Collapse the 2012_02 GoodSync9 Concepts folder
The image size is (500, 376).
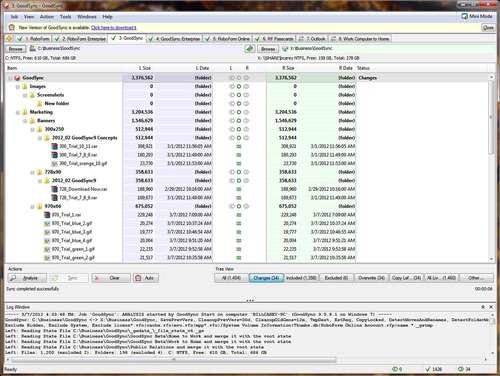point(40,138)
